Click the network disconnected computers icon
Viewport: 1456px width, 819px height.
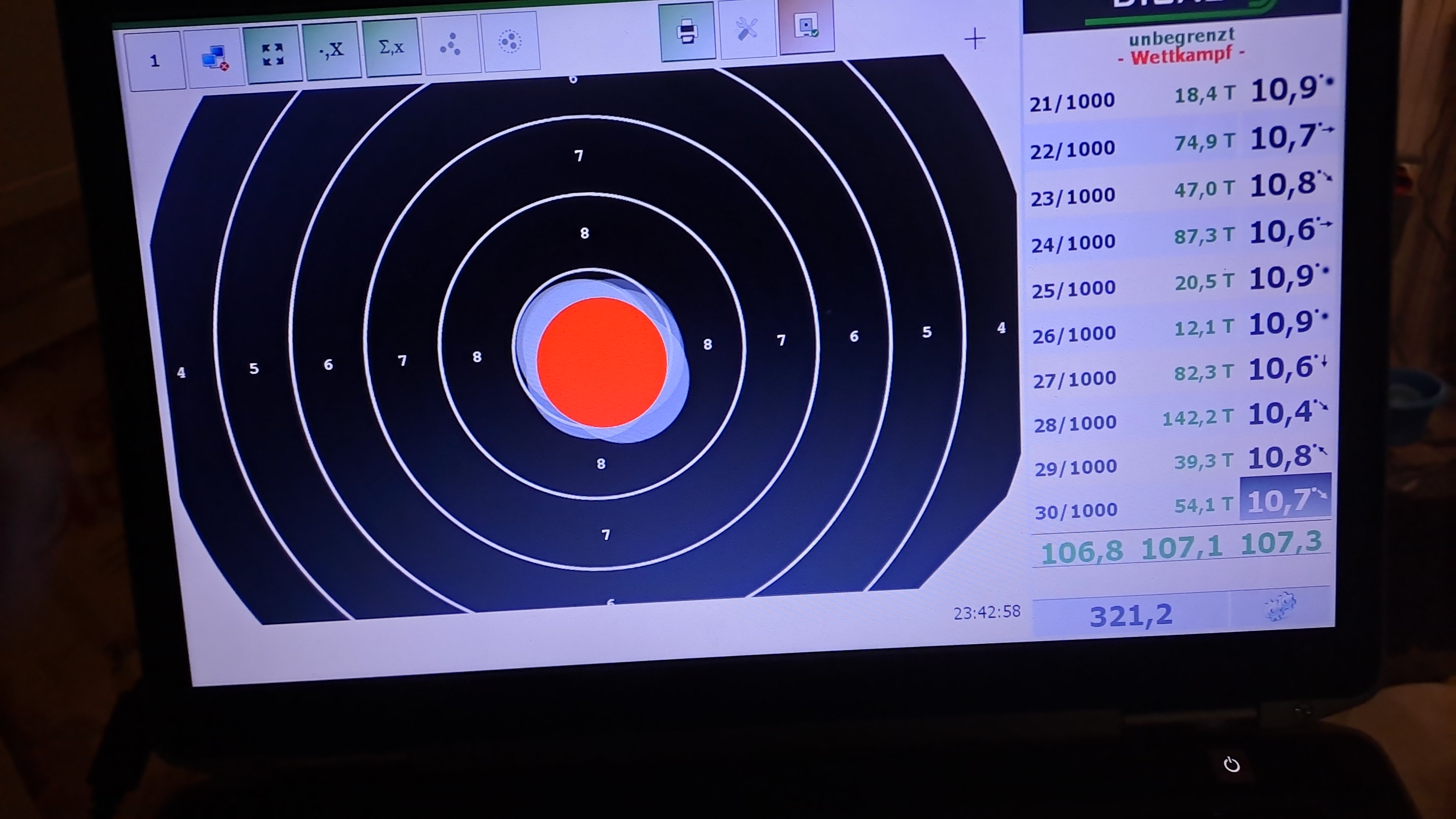point(215,57)
